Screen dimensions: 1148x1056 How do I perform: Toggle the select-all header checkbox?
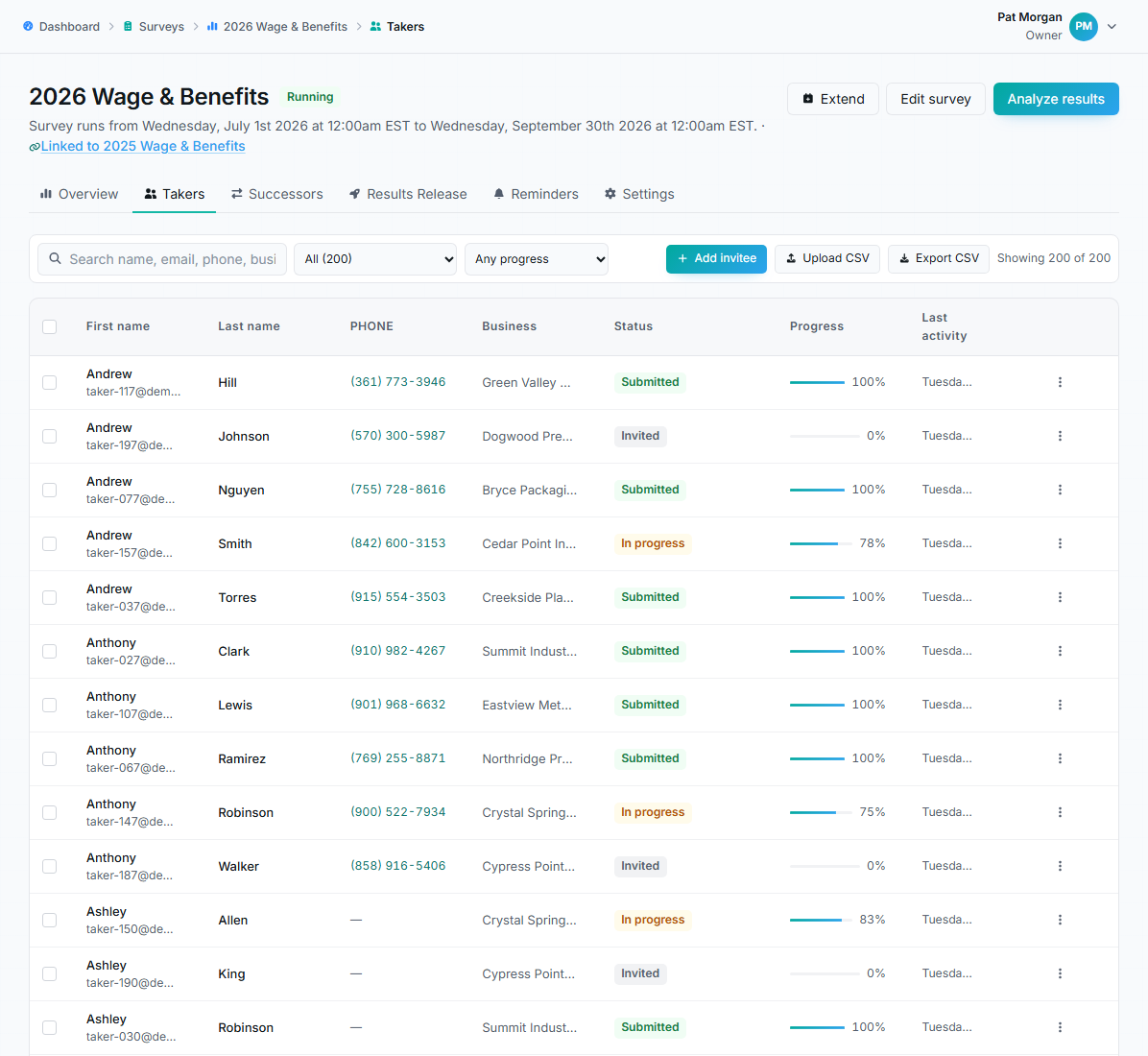click(50, 326)
